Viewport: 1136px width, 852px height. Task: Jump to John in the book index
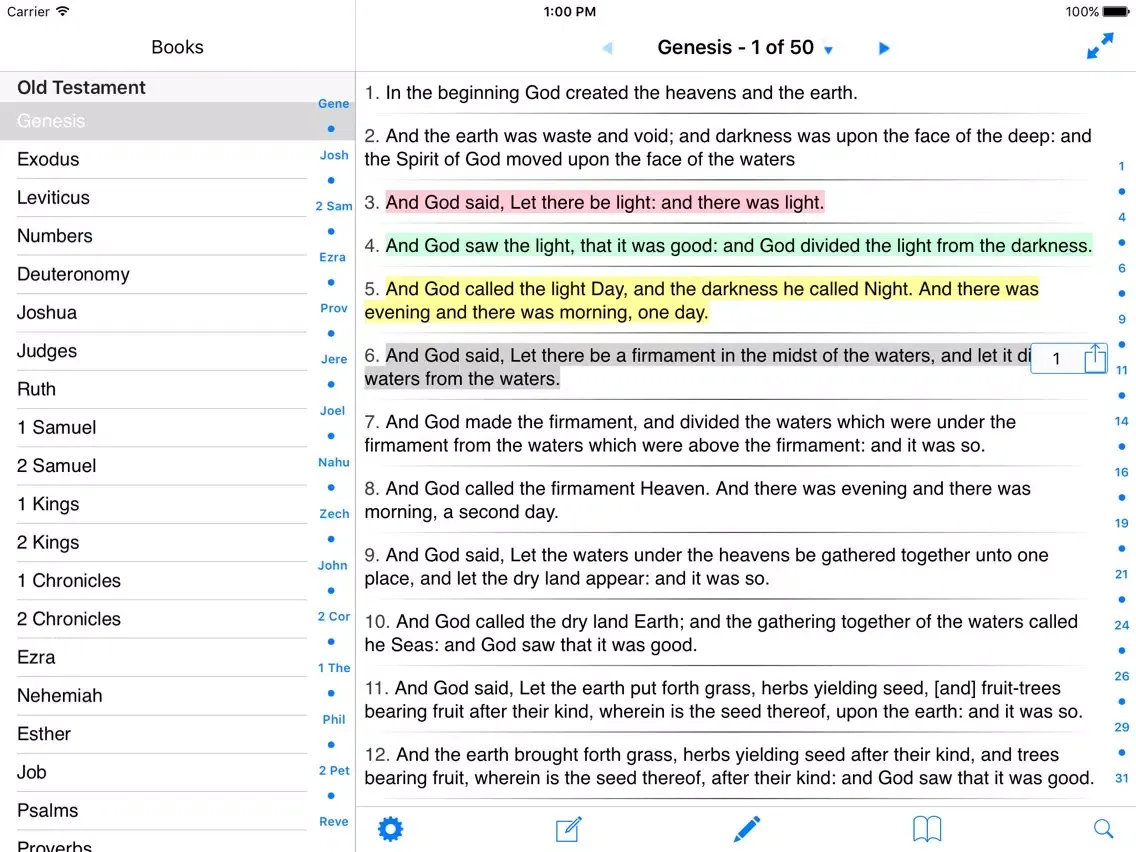pos(333,565)
